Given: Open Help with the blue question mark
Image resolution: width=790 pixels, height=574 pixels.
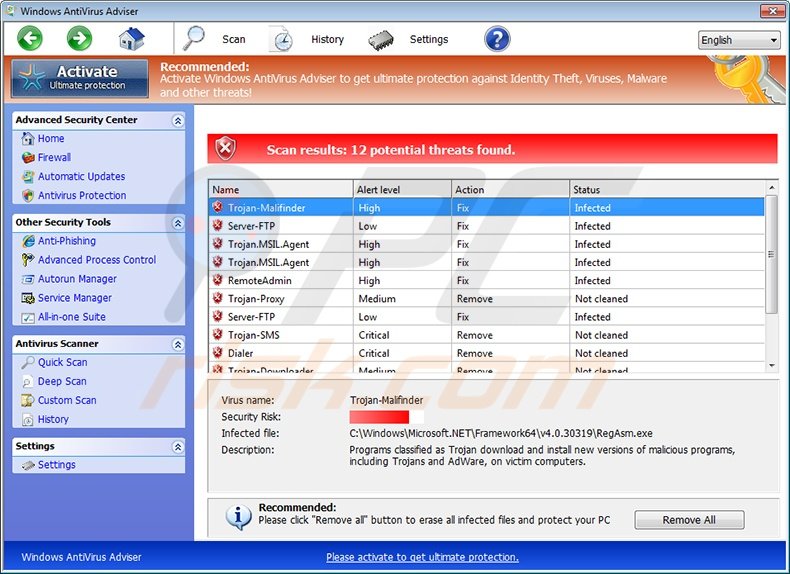Looking at the screenshot, I should (x=497, y=39).
